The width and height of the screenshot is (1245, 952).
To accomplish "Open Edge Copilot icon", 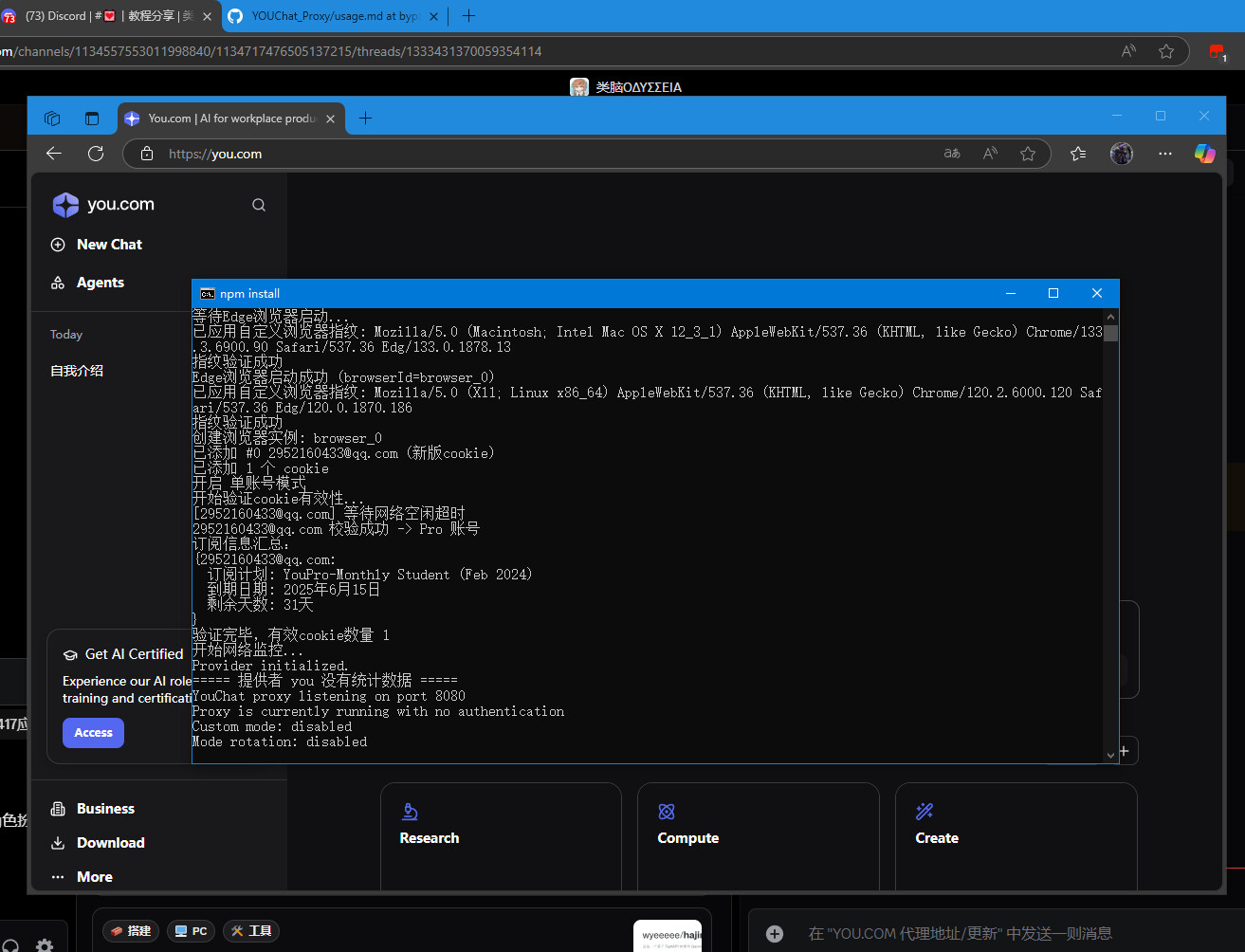I will (x=1204, y=154).
